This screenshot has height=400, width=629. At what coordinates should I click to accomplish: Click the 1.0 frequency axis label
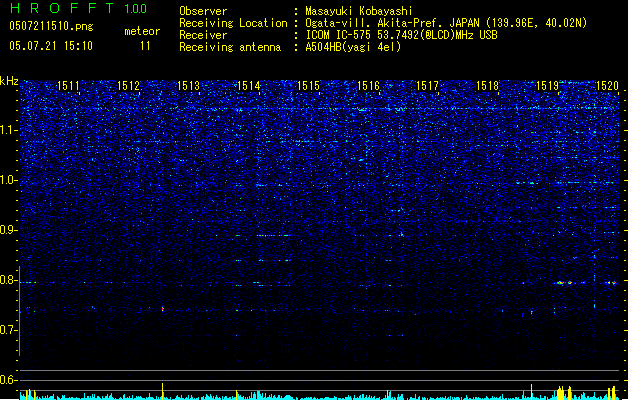(x=8, y=180)
